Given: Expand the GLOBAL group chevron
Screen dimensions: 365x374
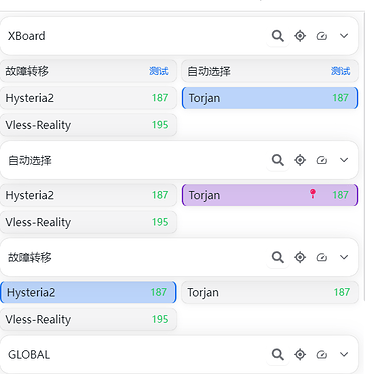Looking at the screenshot, I should point(344,354).
